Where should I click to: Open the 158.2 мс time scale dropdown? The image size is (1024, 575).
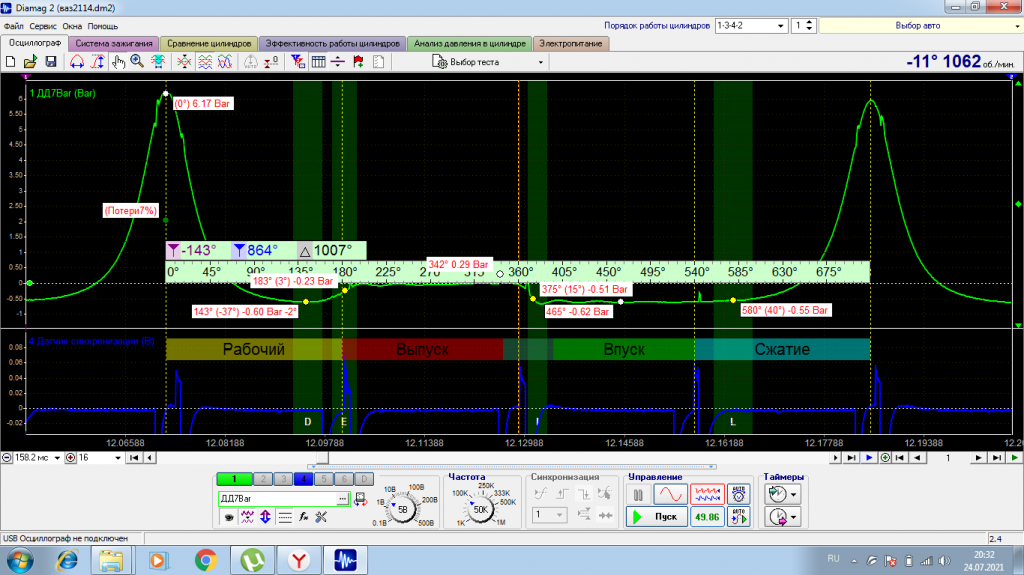pyautogui.click(x=57, y=458)
